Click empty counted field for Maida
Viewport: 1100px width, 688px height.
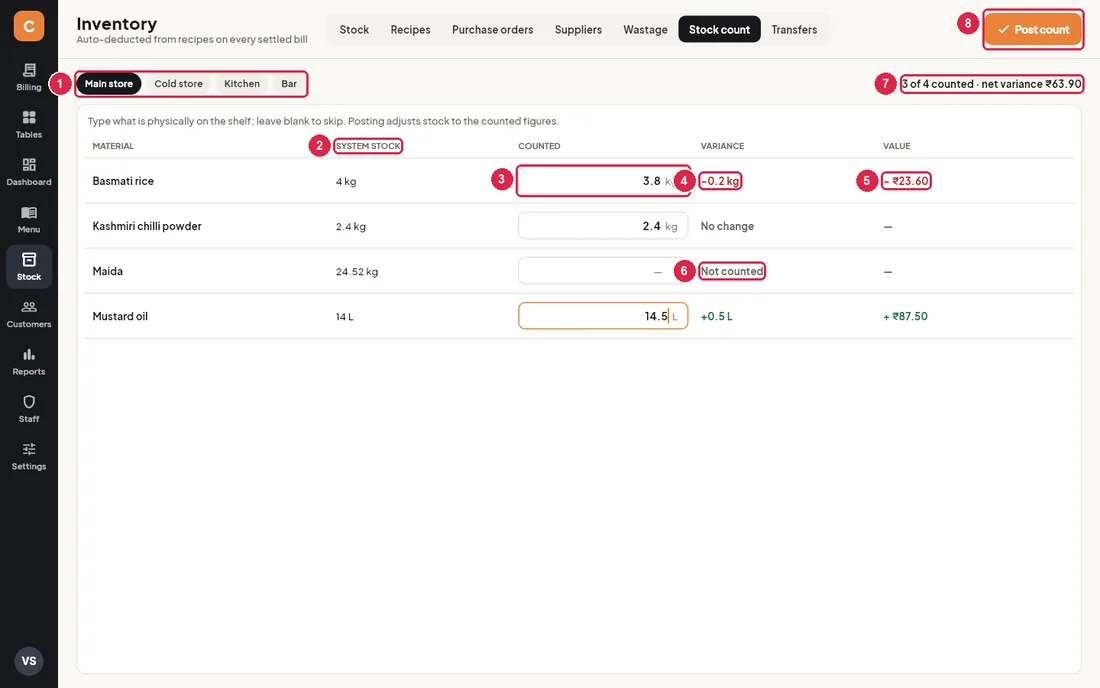603,271
